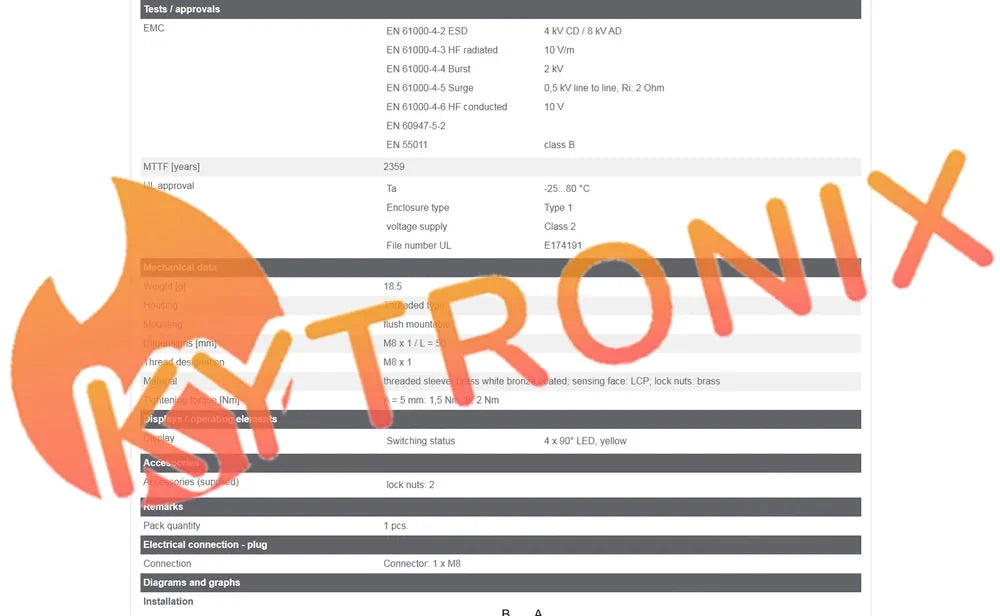Select the '4 kV CD / 8 kV AD' value
This screenshot has height=616, width=1000.
click(x=582, y=31)
